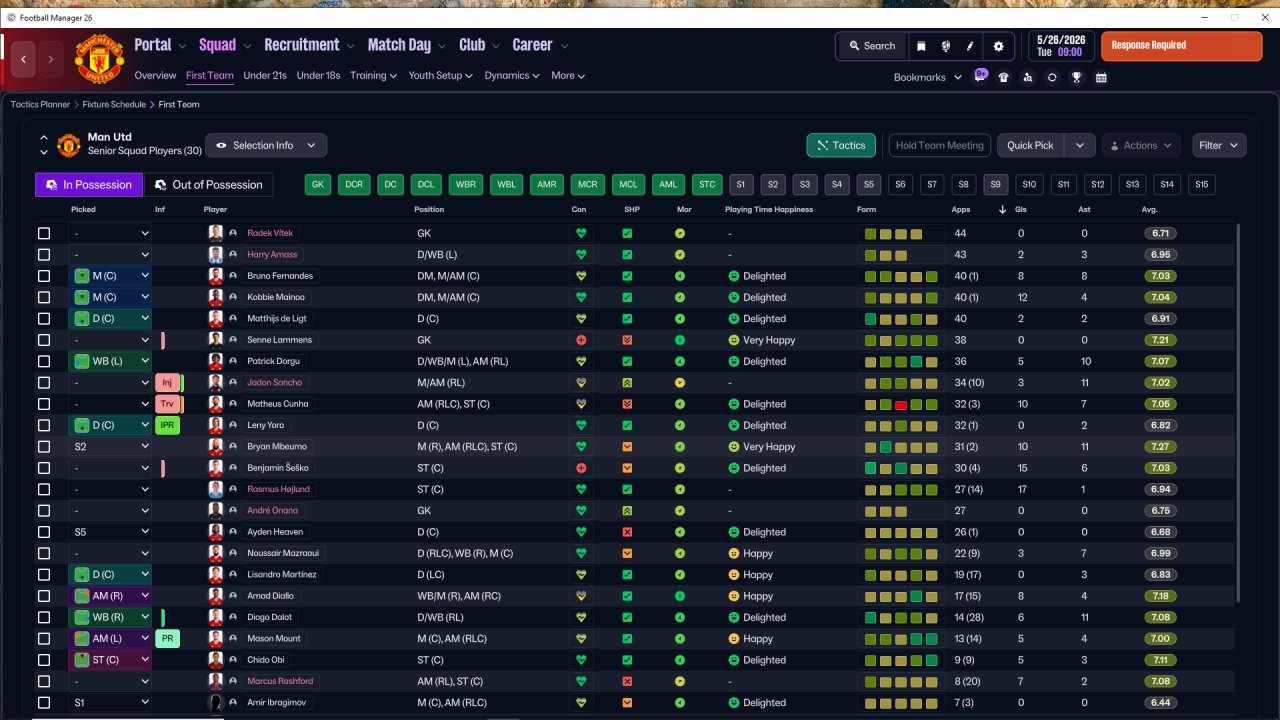Open Marcus Rashford's player link
Viewport: 1280px width, 720px height.
(x=280, y=681)
